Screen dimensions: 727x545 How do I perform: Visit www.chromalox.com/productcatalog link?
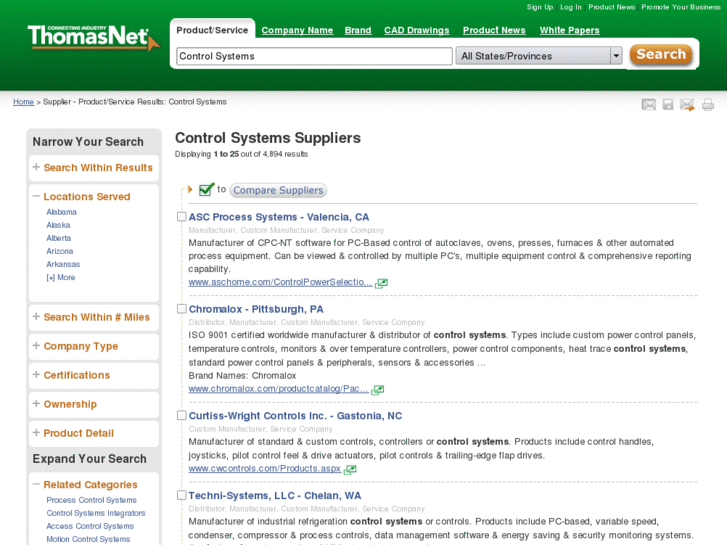[278, 389]
